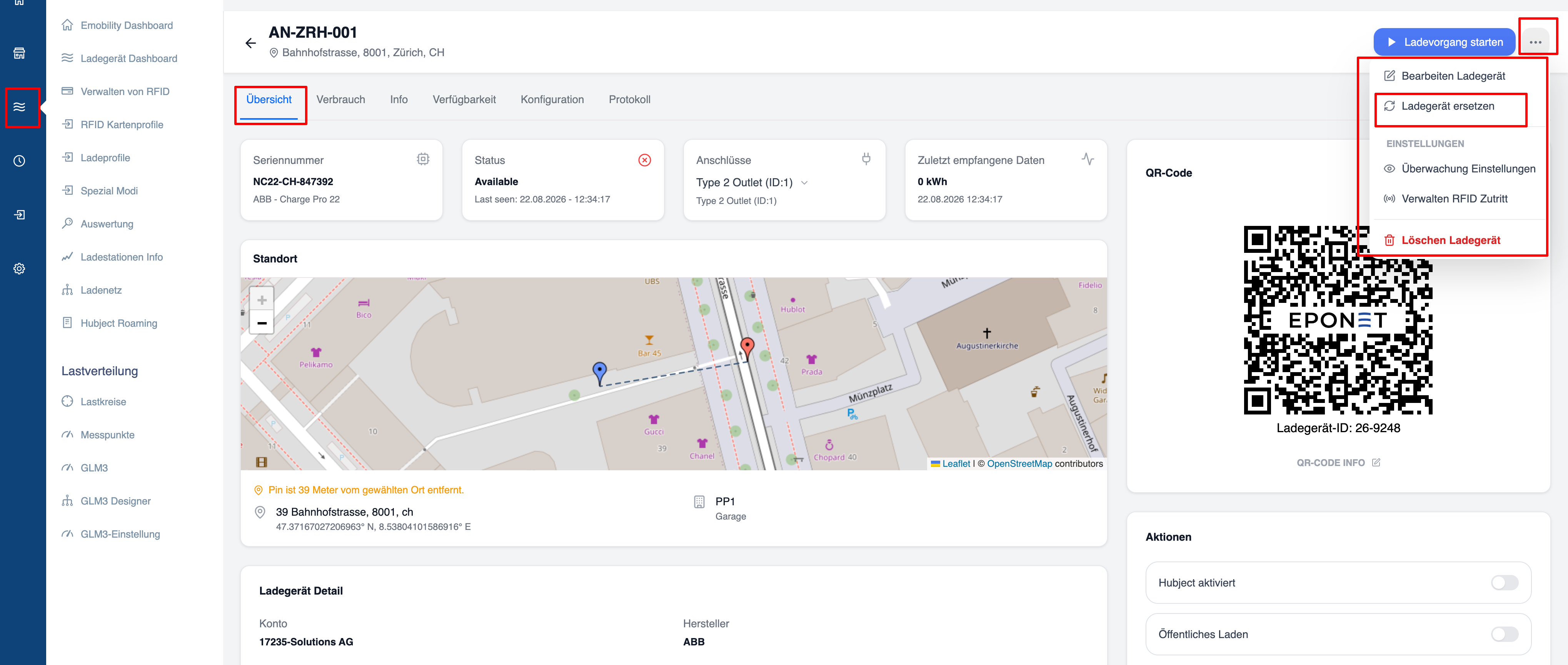Toggle the Hubject aktiviert switch

coord(1505,583)
